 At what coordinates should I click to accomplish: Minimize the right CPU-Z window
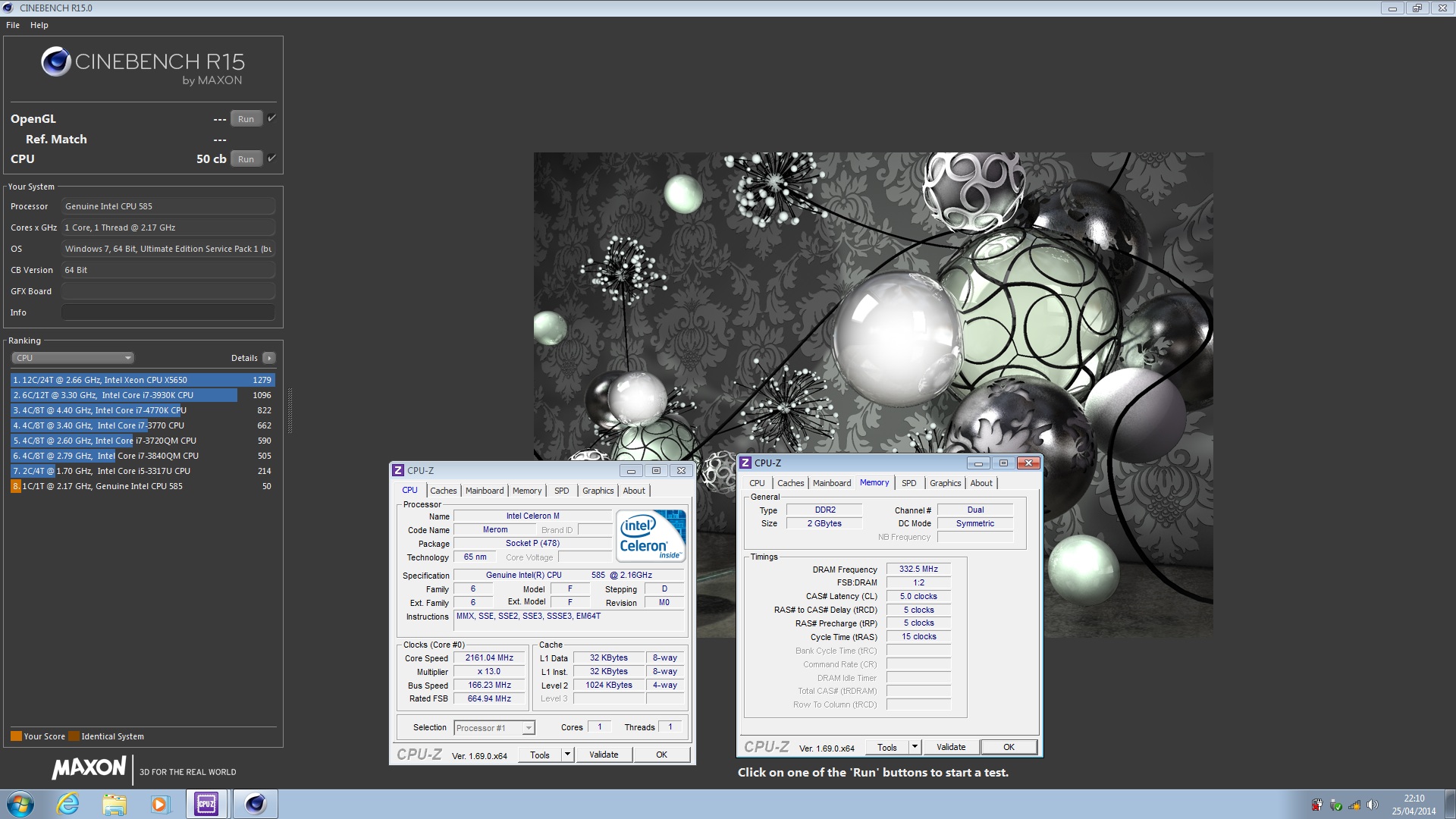[978, 463]
